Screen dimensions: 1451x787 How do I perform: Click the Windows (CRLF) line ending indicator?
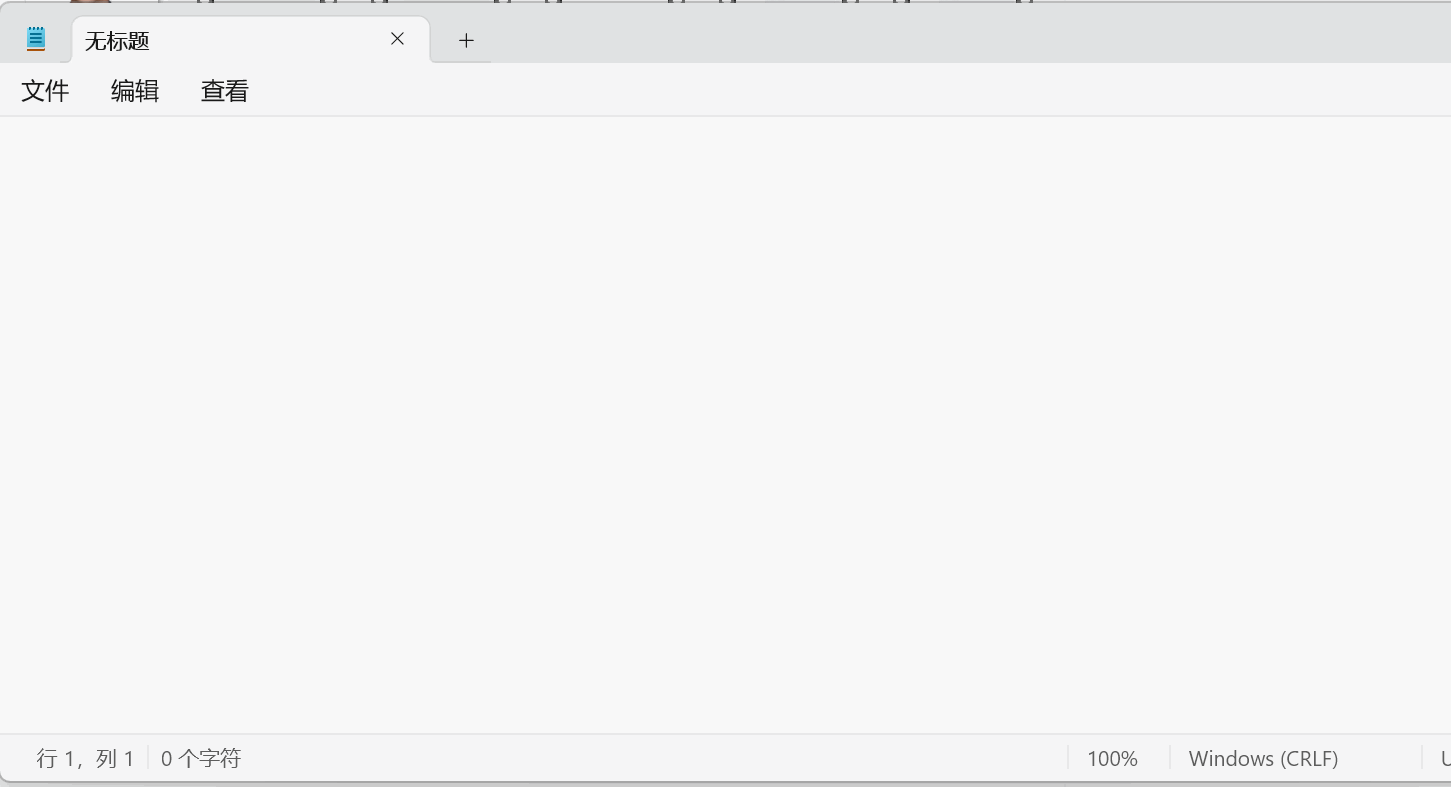[x=1263, y=758]
